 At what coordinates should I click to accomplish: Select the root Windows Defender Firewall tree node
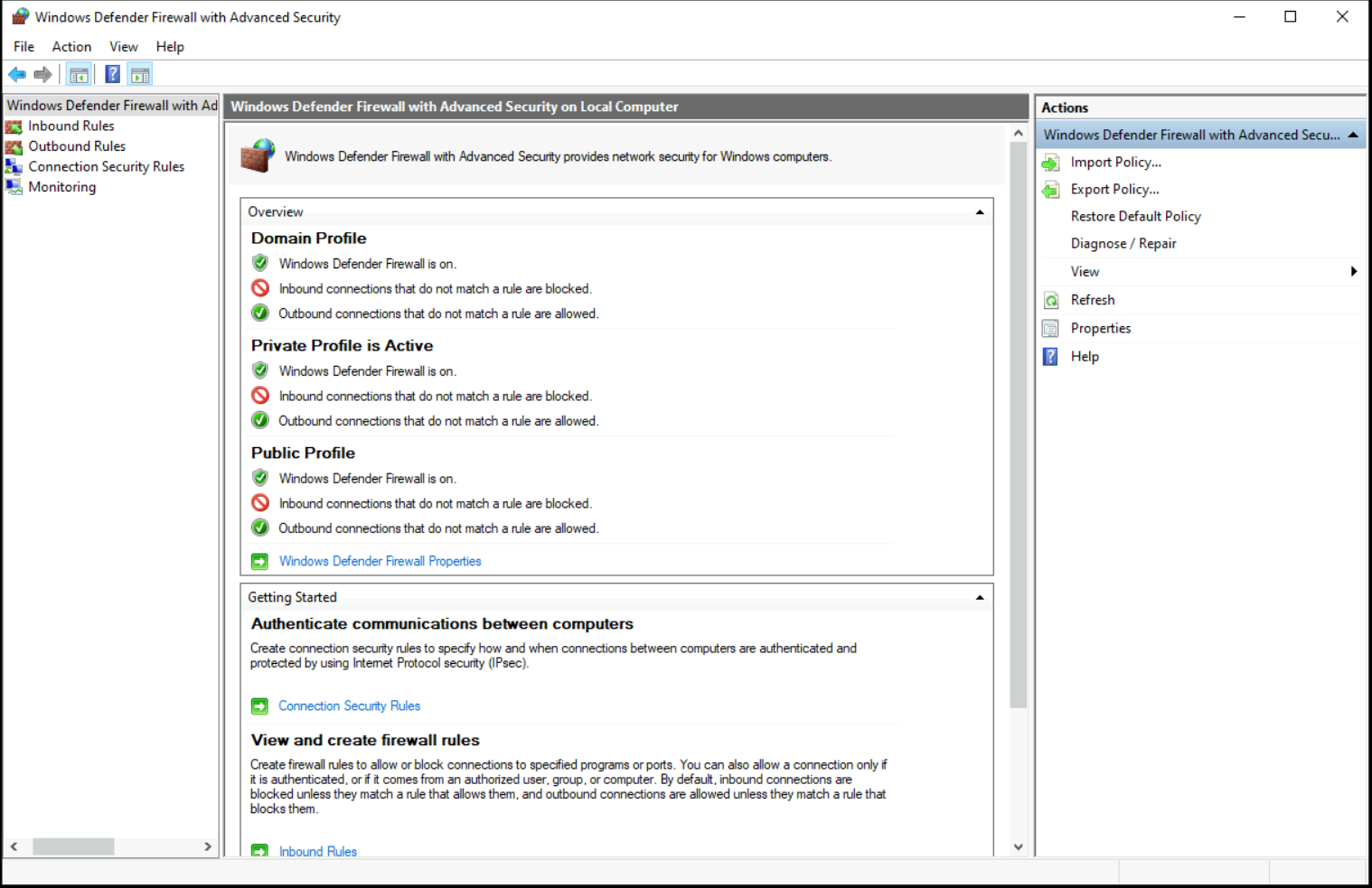112,106
